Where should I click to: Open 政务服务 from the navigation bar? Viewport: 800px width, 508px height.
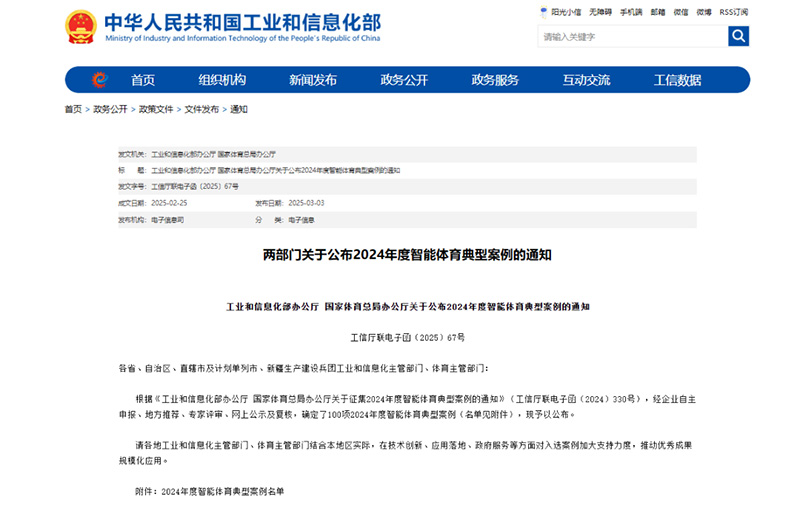[x=495, y=80]
